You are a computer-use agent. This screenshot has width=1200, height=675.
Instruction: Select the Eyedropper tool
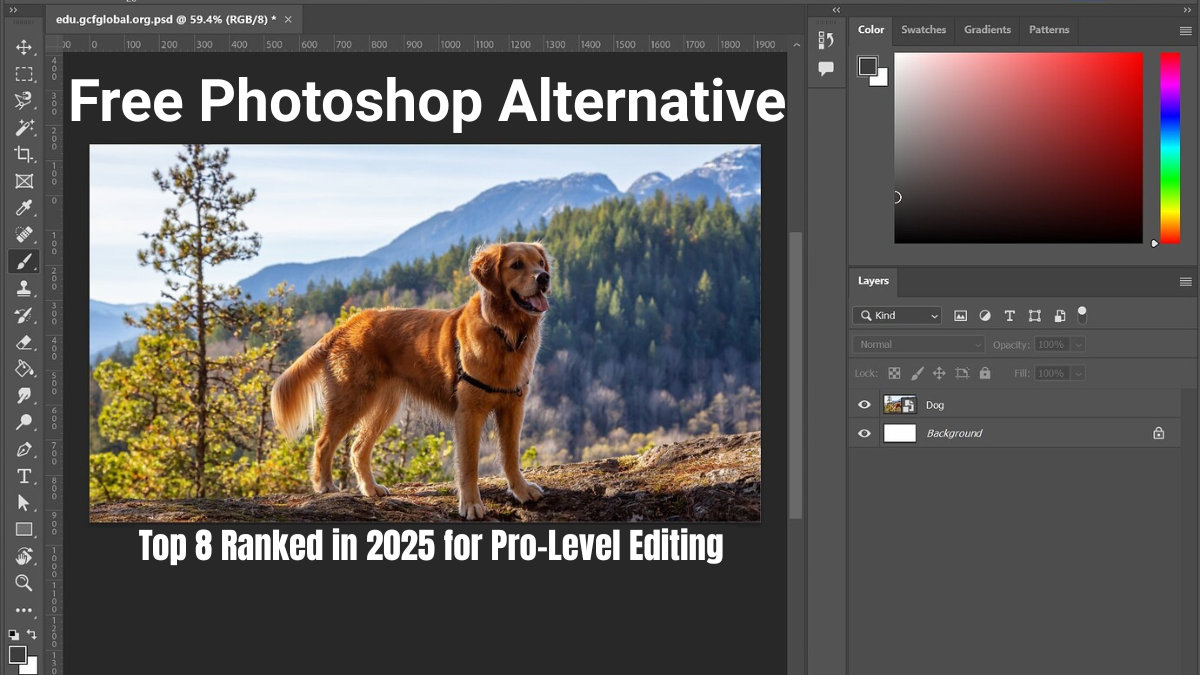24,208
